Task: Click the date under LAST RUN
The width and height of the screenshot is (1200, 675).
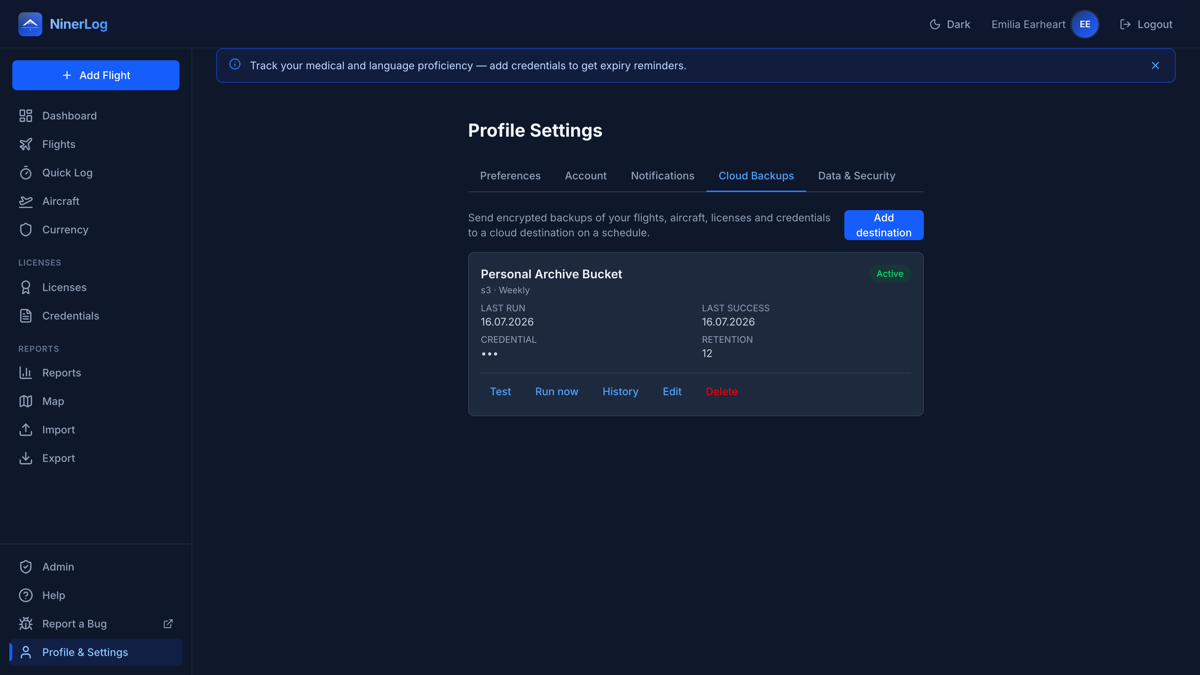Action: point(507,322)
